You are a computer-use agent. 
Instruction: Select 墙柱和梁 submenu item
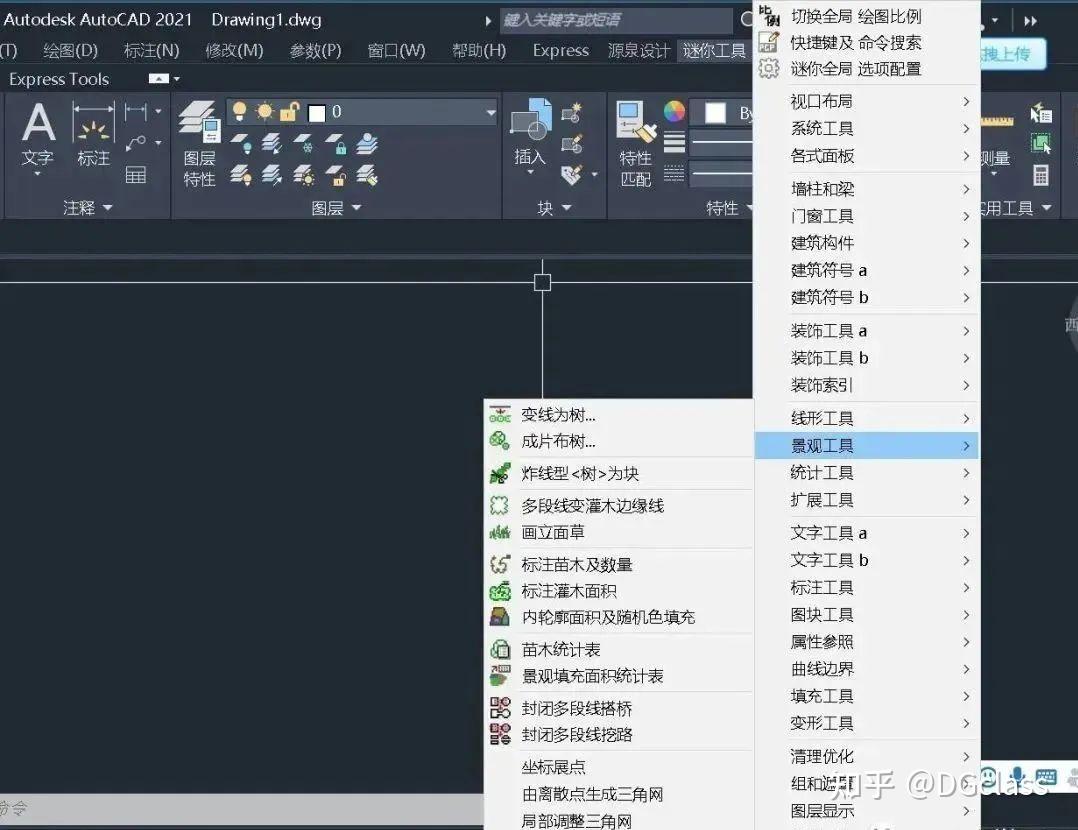point(866,188)
